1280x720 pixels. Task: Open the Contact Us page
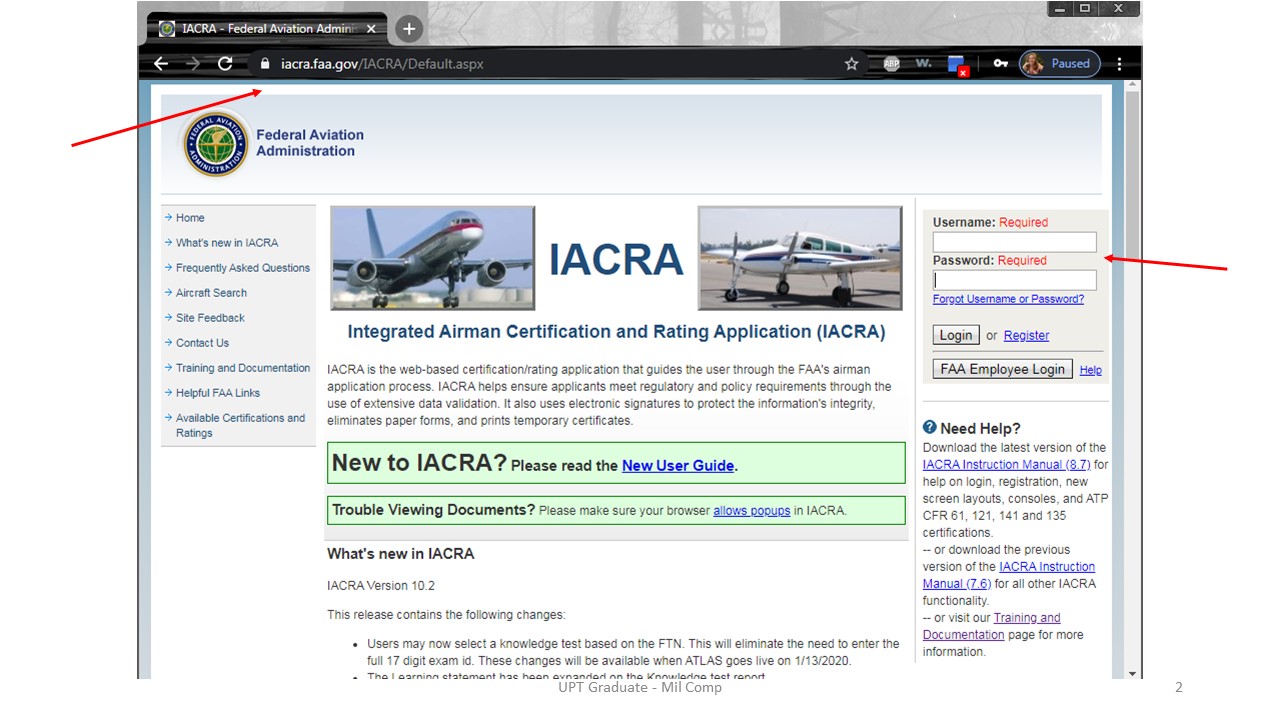coord(202,343)
